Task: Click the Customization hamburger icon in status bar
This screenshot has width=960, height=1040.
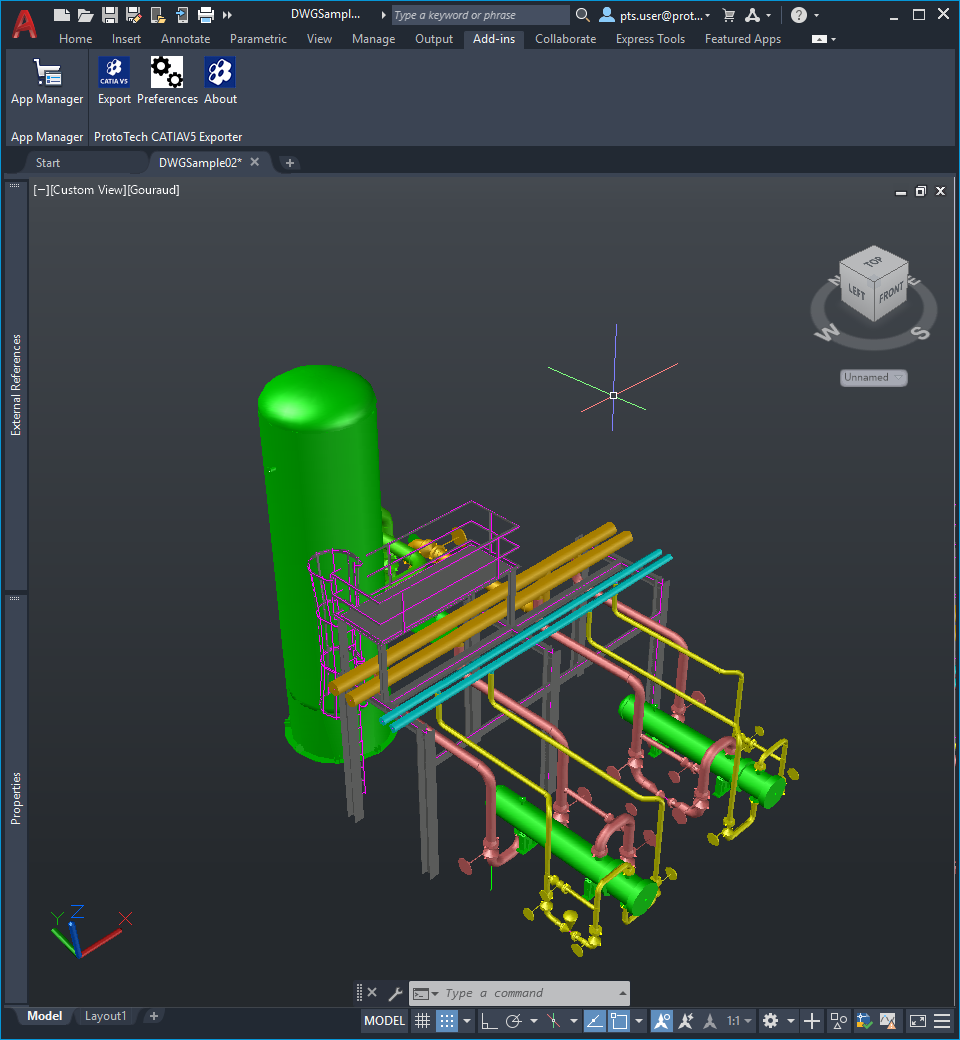Action: (x=941, y=1021)
